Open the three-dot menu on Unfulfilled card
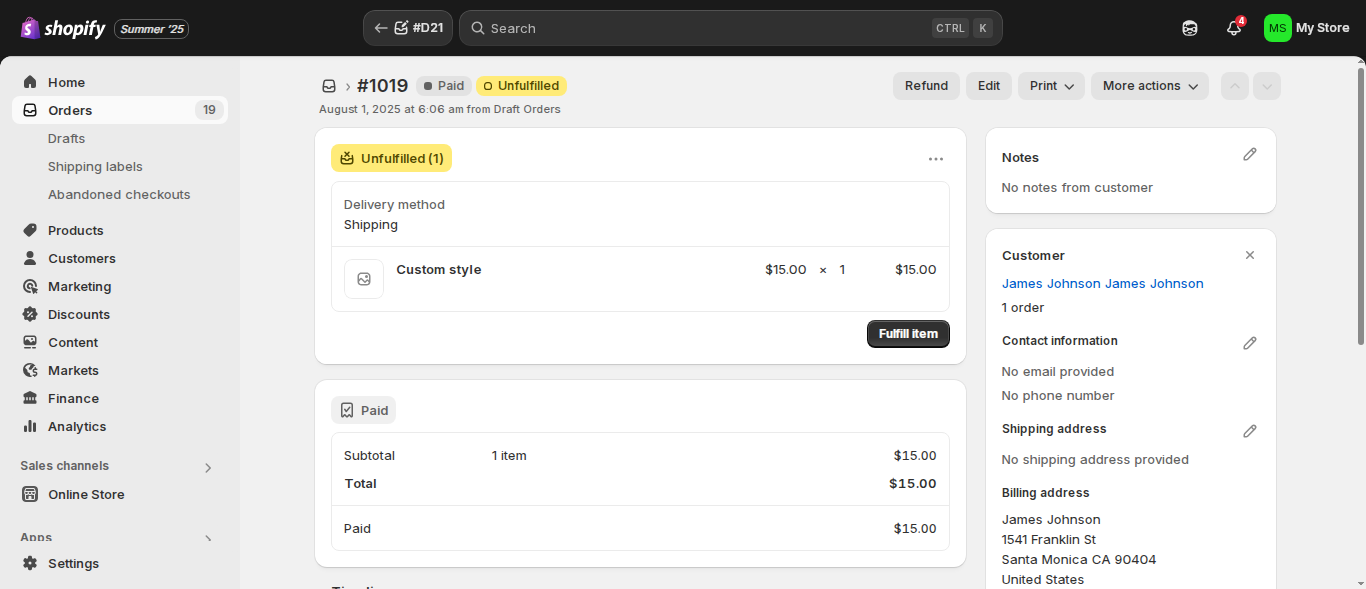1366x589 pixels. (935, 158)
